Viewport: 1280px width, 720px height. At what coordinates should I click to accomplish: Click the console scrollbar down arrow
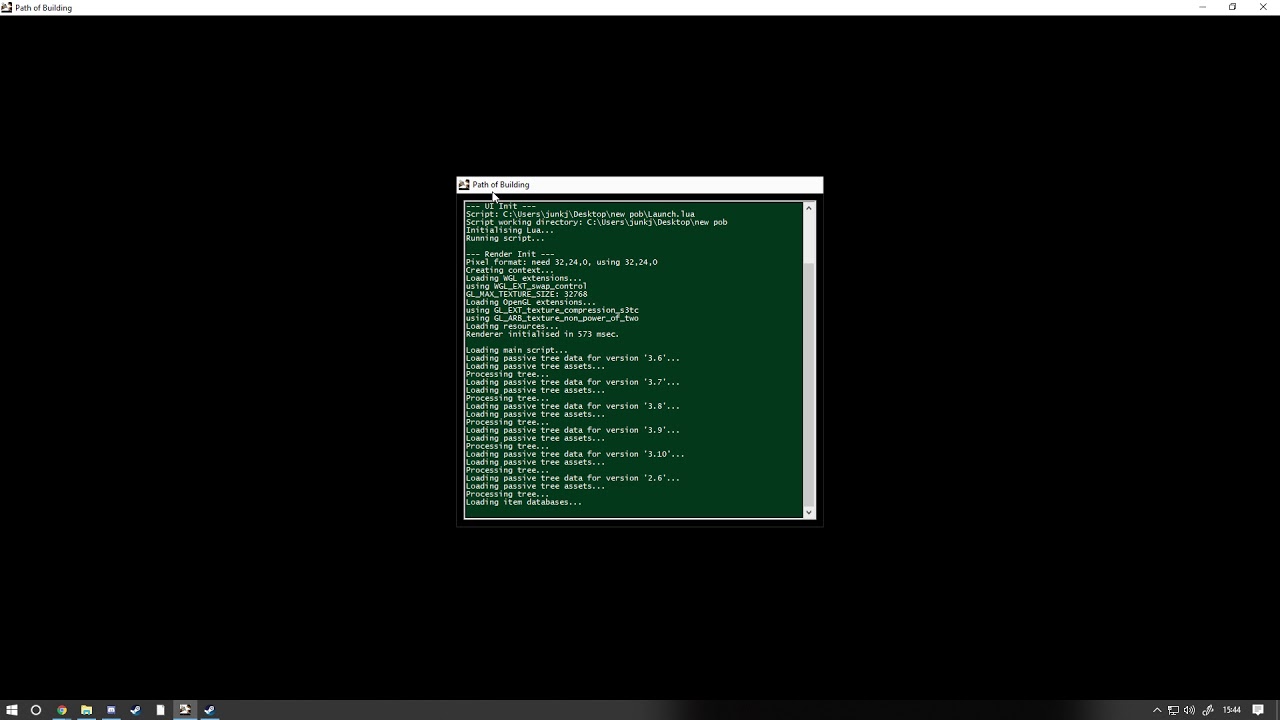809,512
